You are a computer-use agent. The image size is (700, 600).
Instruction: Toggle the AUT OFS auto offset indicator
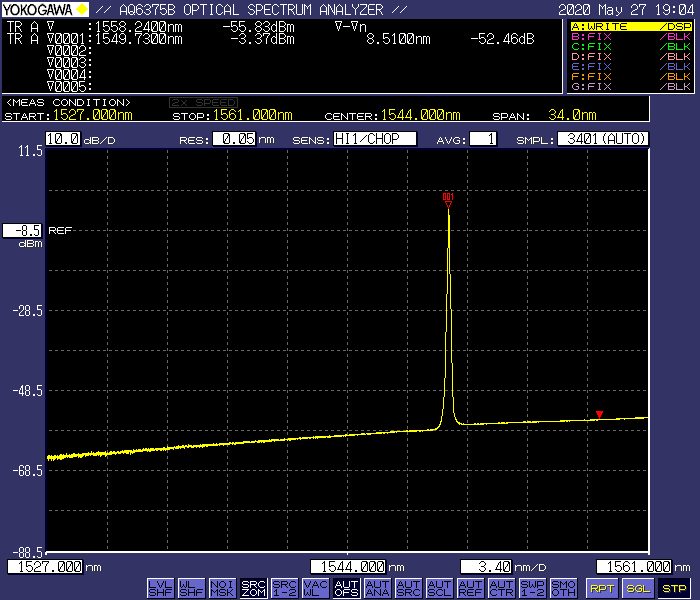[346, 588]
